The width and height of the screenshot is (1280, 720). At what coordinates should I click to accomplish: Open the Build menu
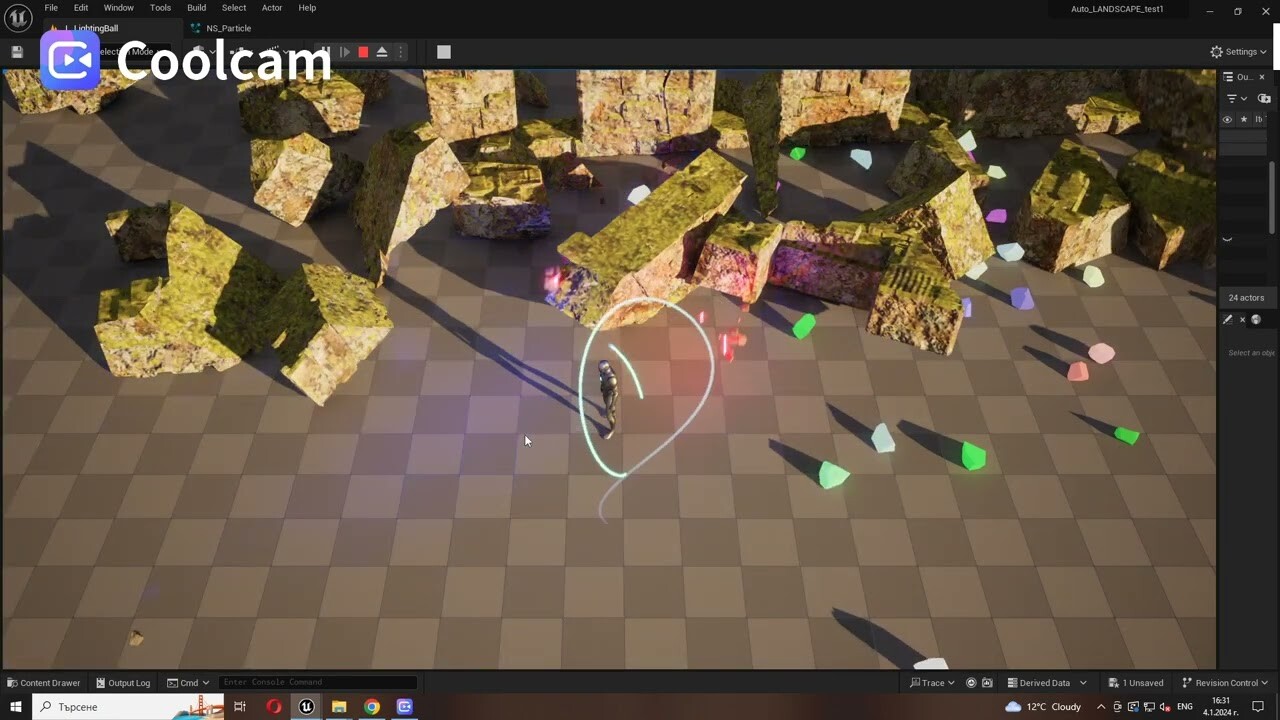(196, 8)
